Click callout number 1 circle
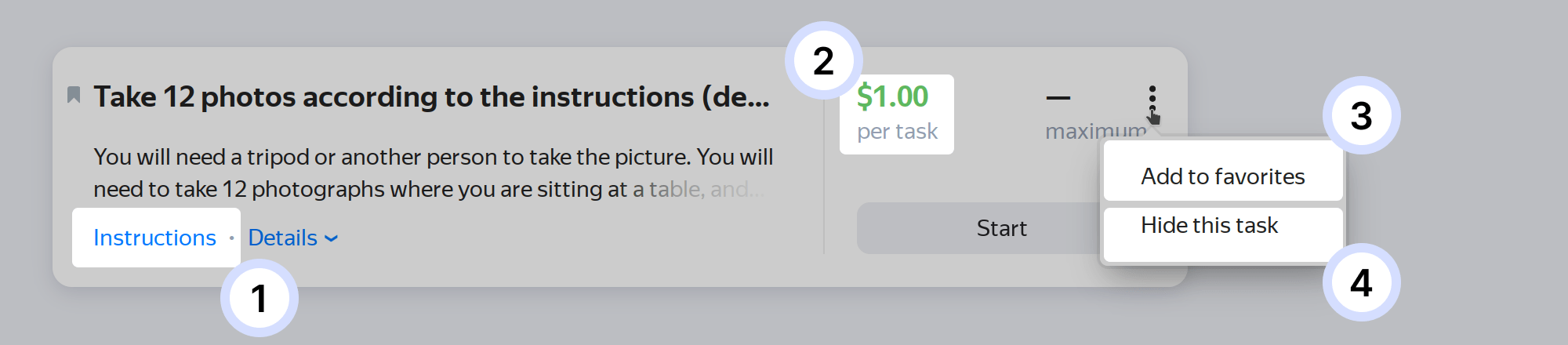This screenshot has width=1568, height=345. click(x=260, y=298)
